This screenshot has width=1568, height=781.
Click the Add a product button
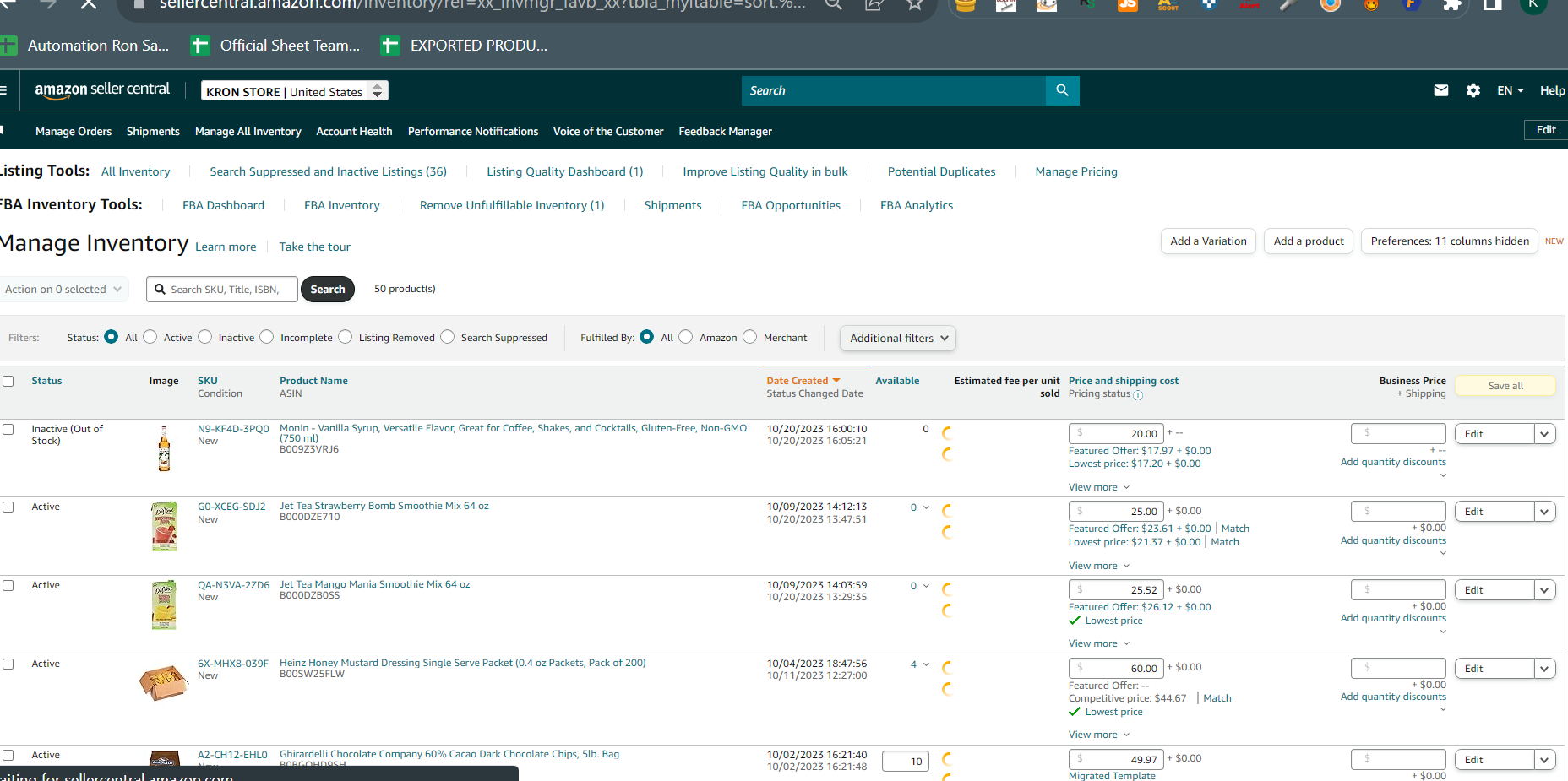pos(1309,241)
